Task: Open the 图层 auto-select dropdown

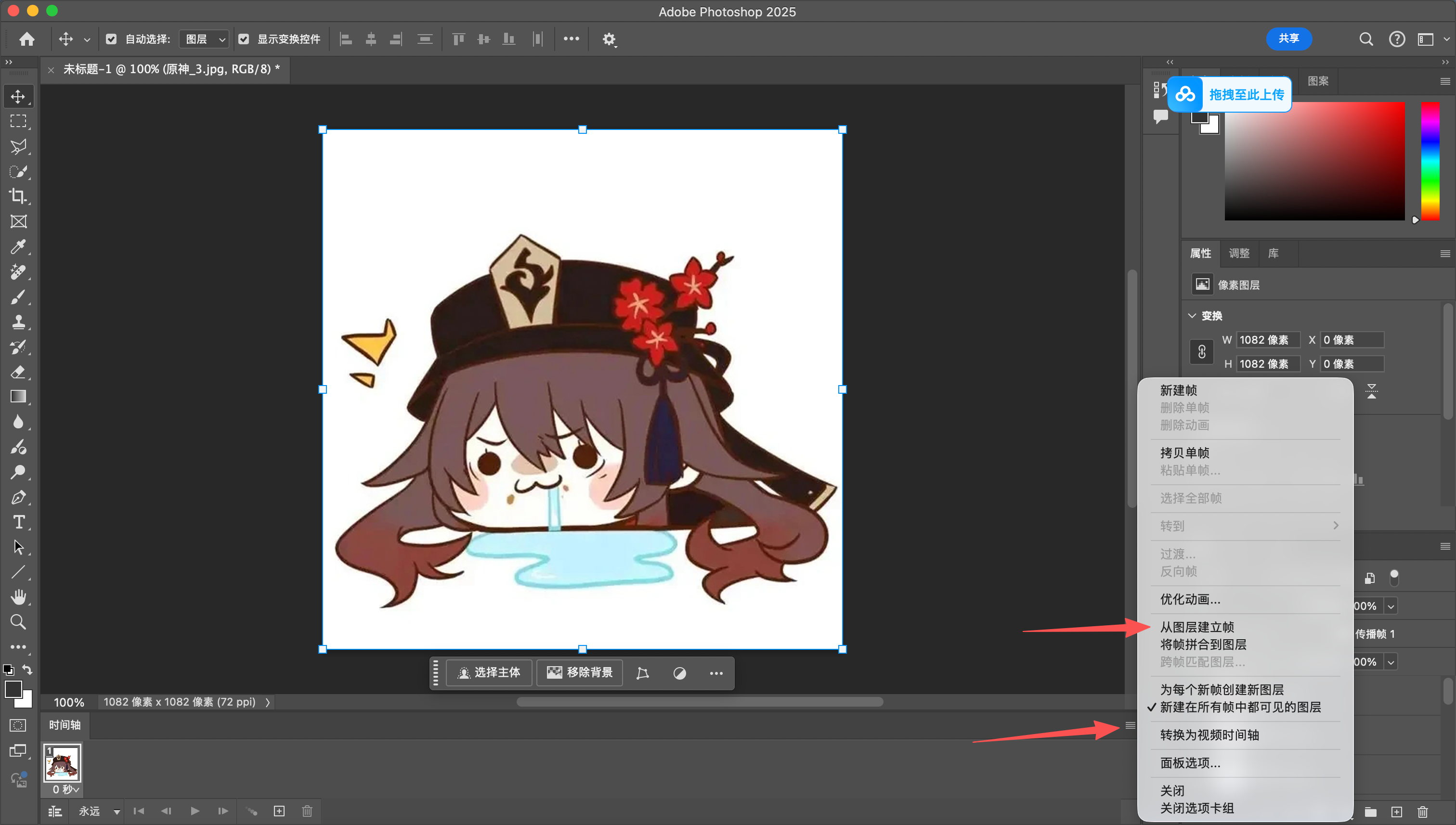Action: (205, 39)
